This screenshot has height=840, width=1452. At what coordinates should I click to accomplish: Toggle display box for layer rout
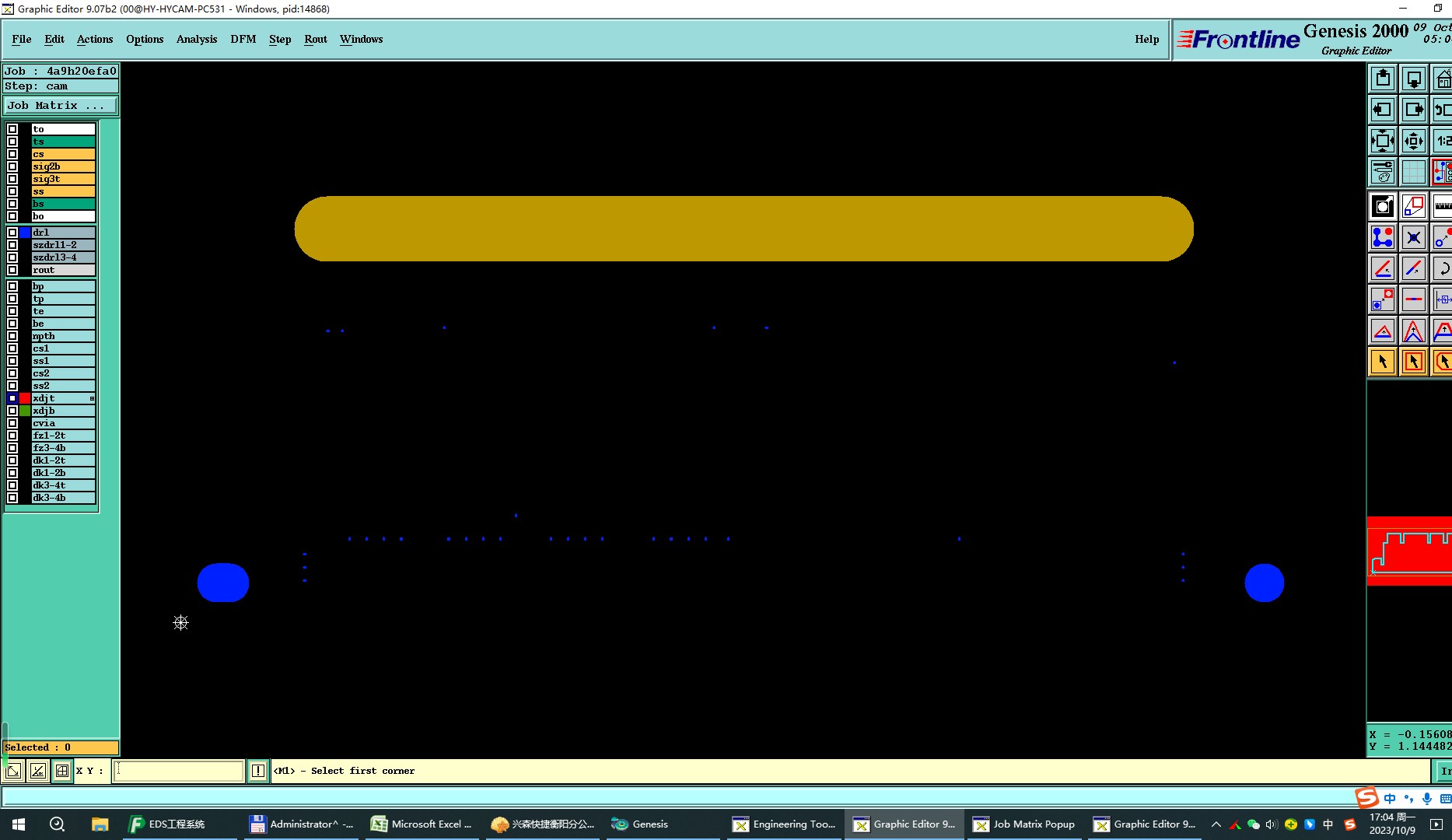(12, 270)
